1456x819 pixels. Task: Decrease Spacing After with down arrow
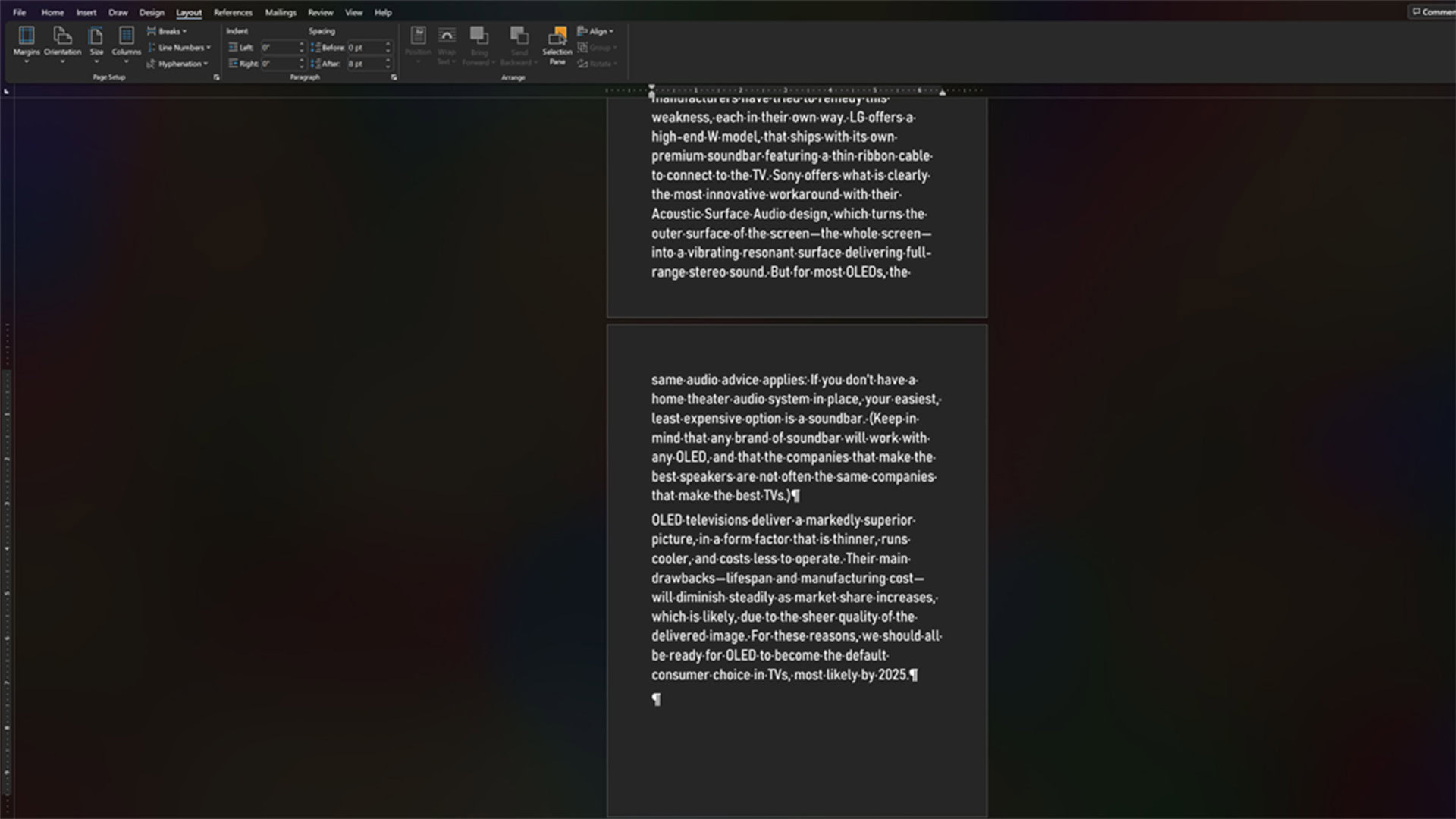click(388, 67)
